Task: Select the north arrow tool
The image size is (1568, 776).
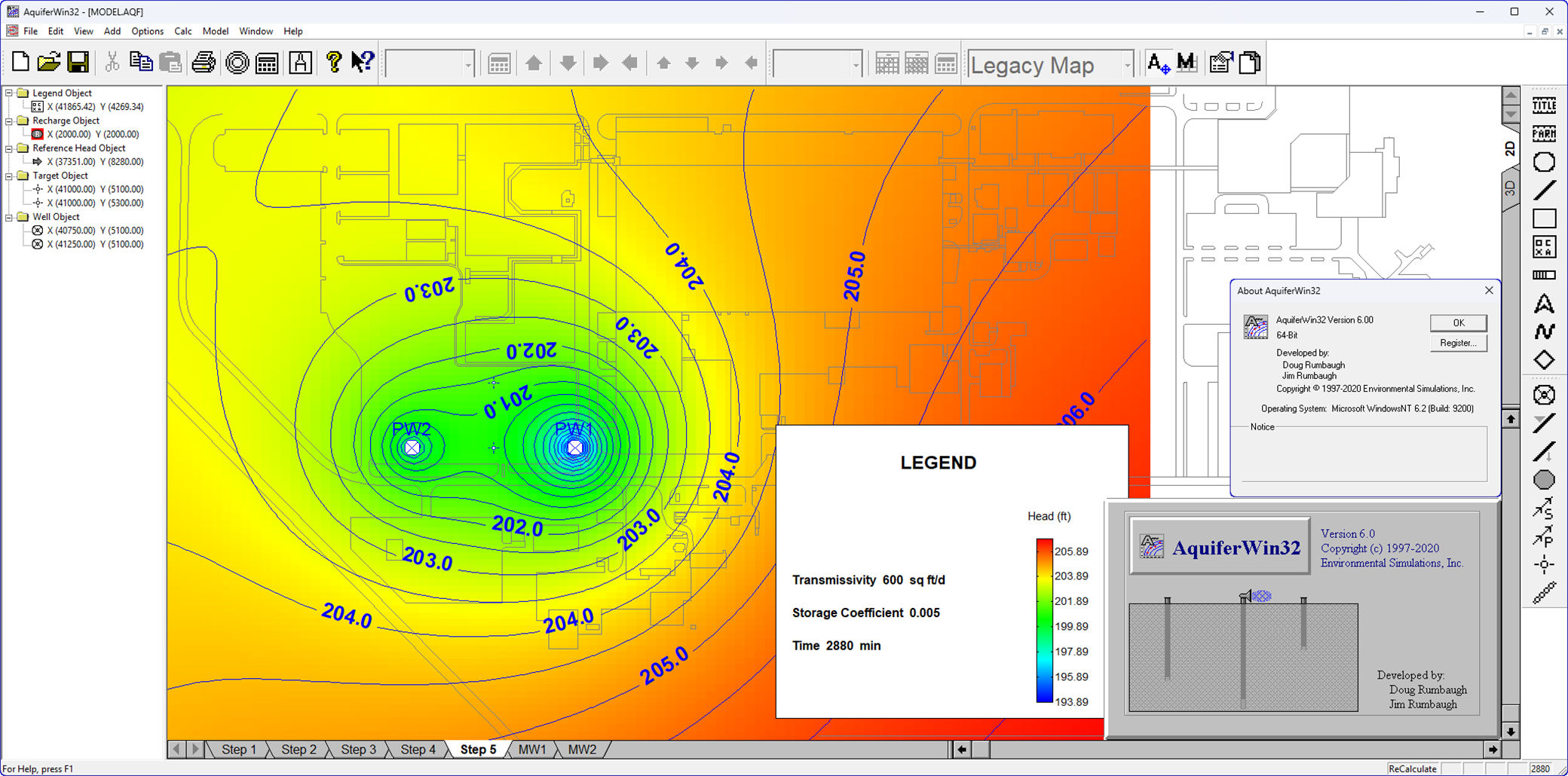Action: pos(1544,304)
